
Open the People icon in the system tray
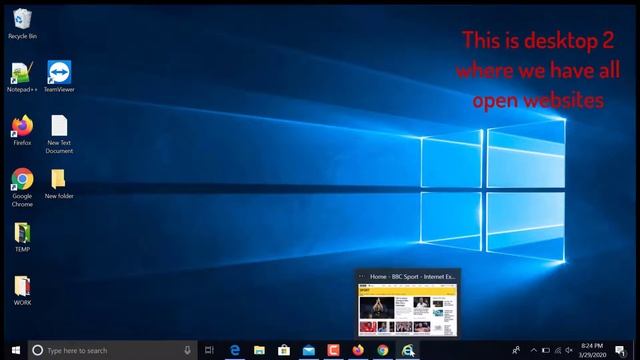[516, 350]
